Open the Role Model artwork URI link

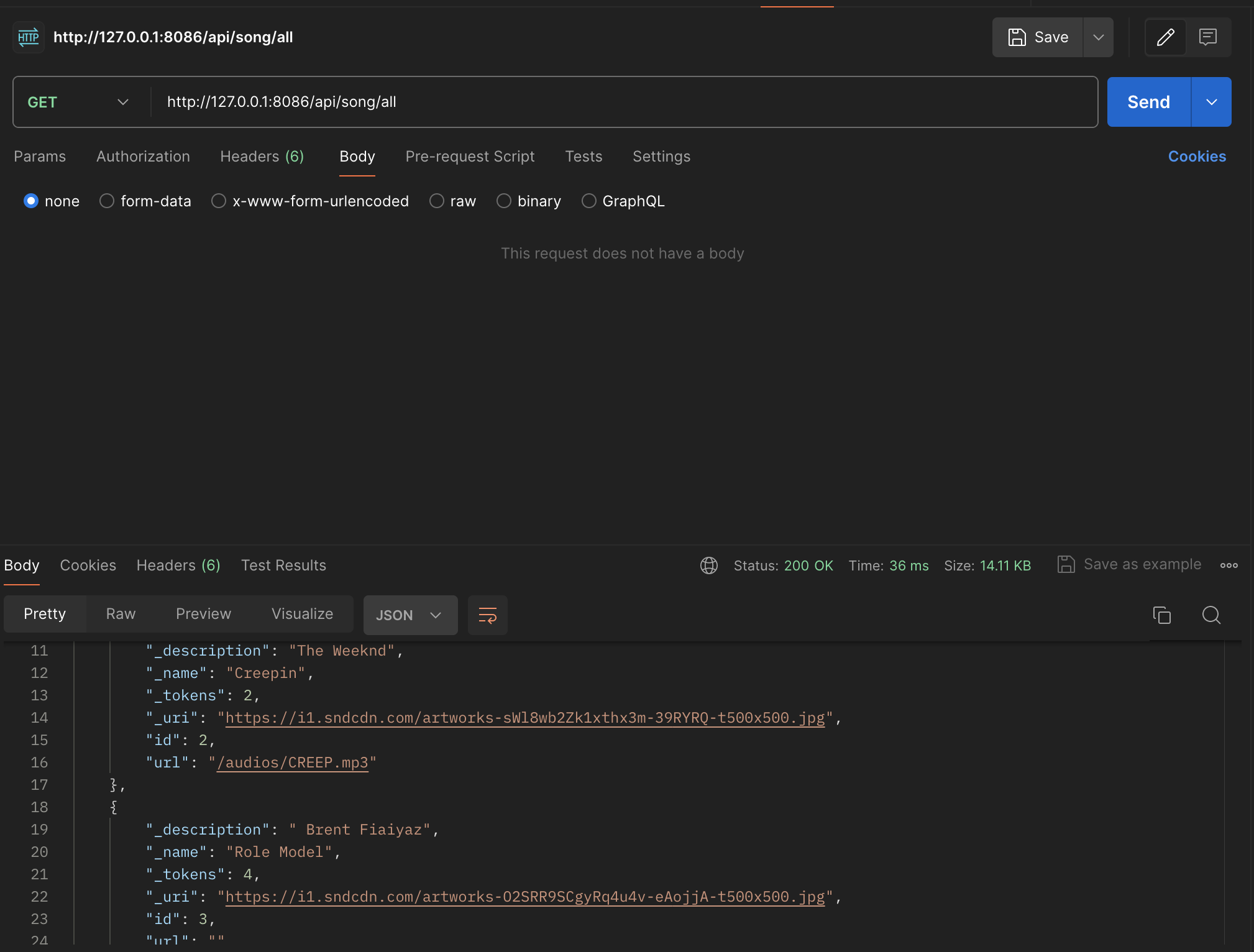(525, 897)
